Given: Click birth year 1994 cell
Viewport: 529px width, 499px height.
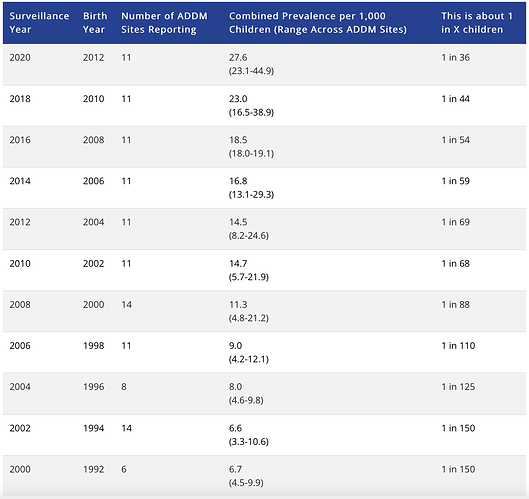Looking at the screenshot, I should [94, 428].
